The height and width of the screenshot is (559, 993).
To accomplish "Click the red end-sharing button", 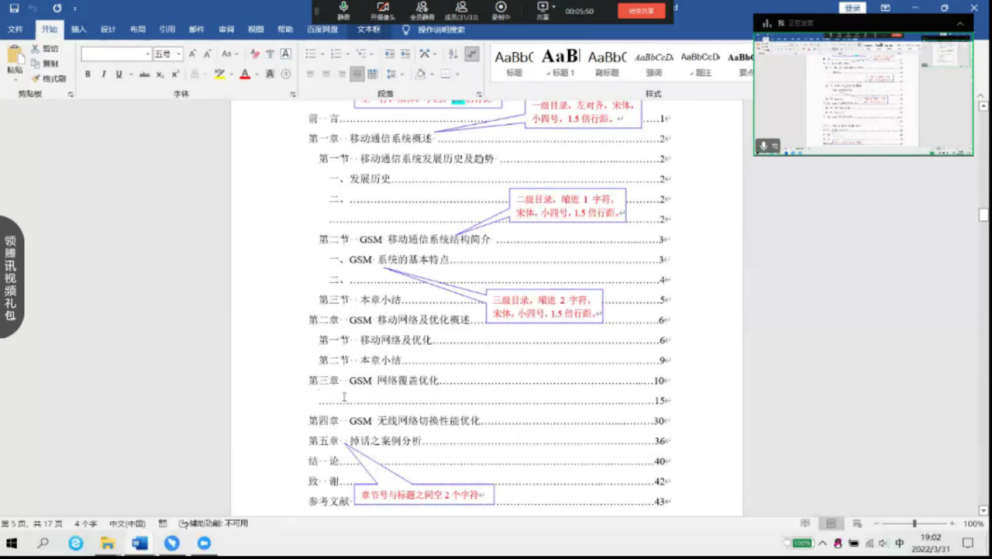I will [x=641, y=11].
